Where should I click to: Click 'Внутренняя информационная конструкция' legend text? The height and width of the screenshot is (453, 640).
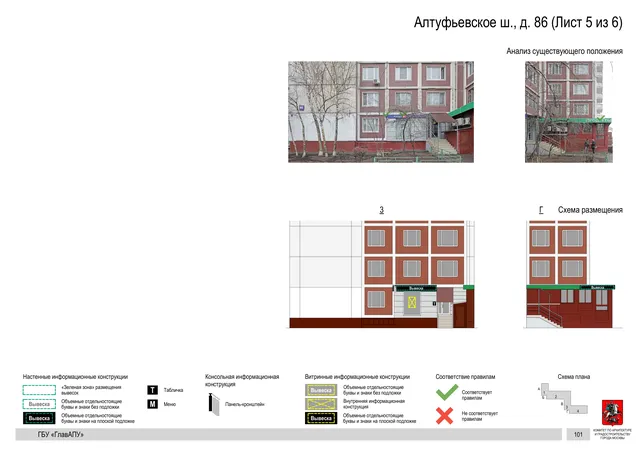(x=373, y=404)
